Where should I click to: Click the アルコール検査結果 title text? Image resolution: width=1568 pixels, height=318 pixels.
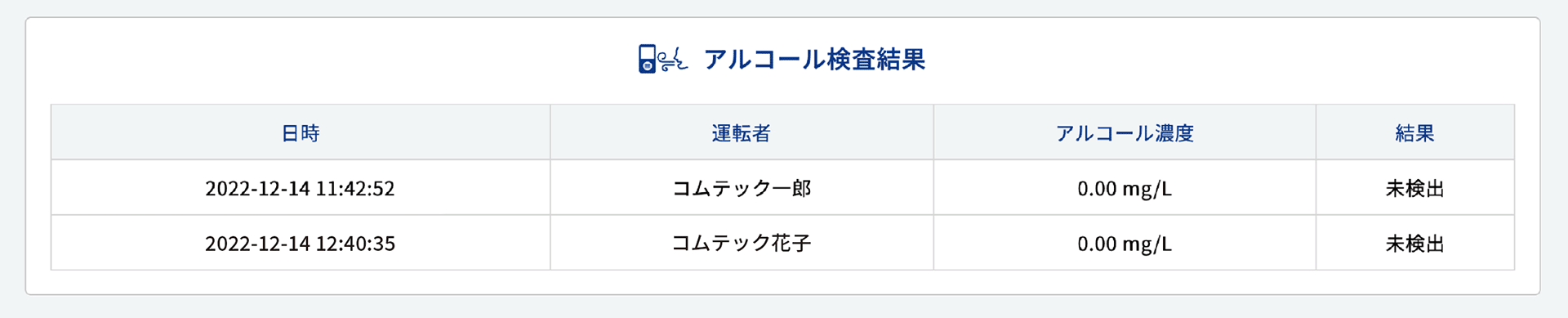[x=814, y=60]
